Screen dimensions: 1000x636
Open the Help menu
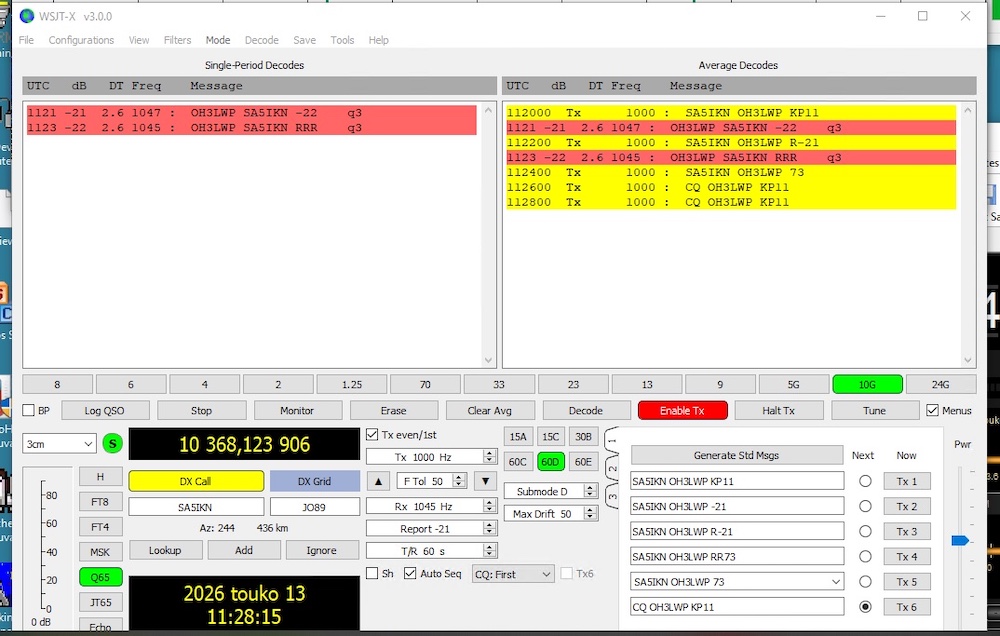pos(378,40)
